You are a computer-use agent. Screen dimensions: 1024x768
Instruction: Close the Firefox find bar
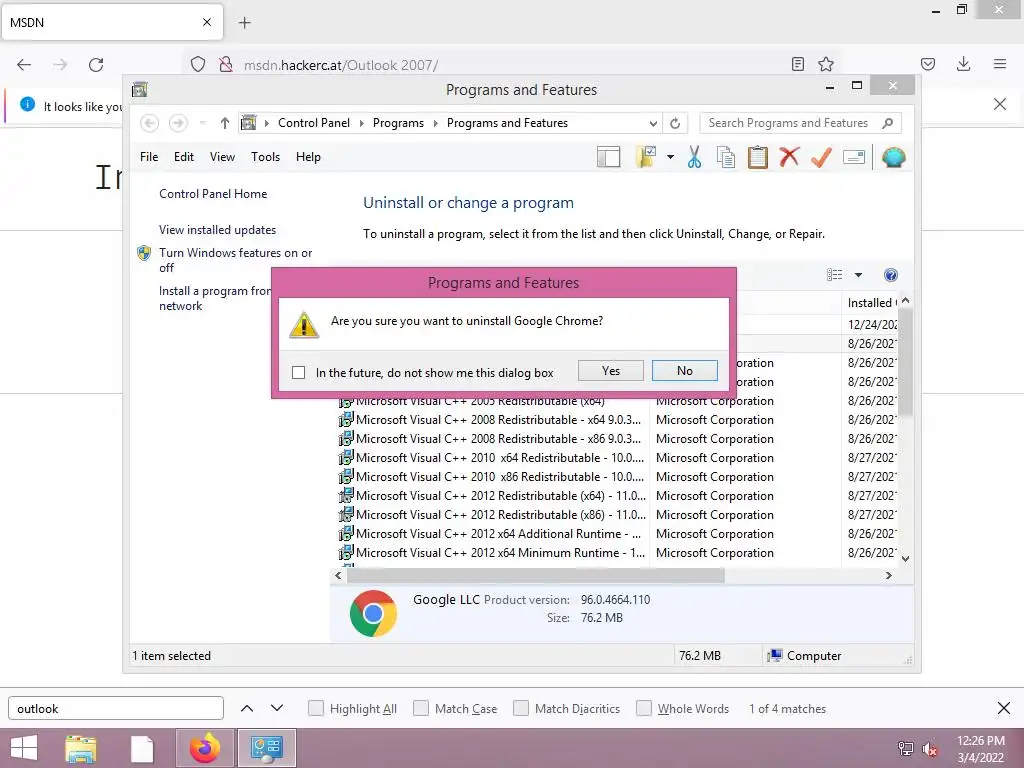click(1004, 708)
